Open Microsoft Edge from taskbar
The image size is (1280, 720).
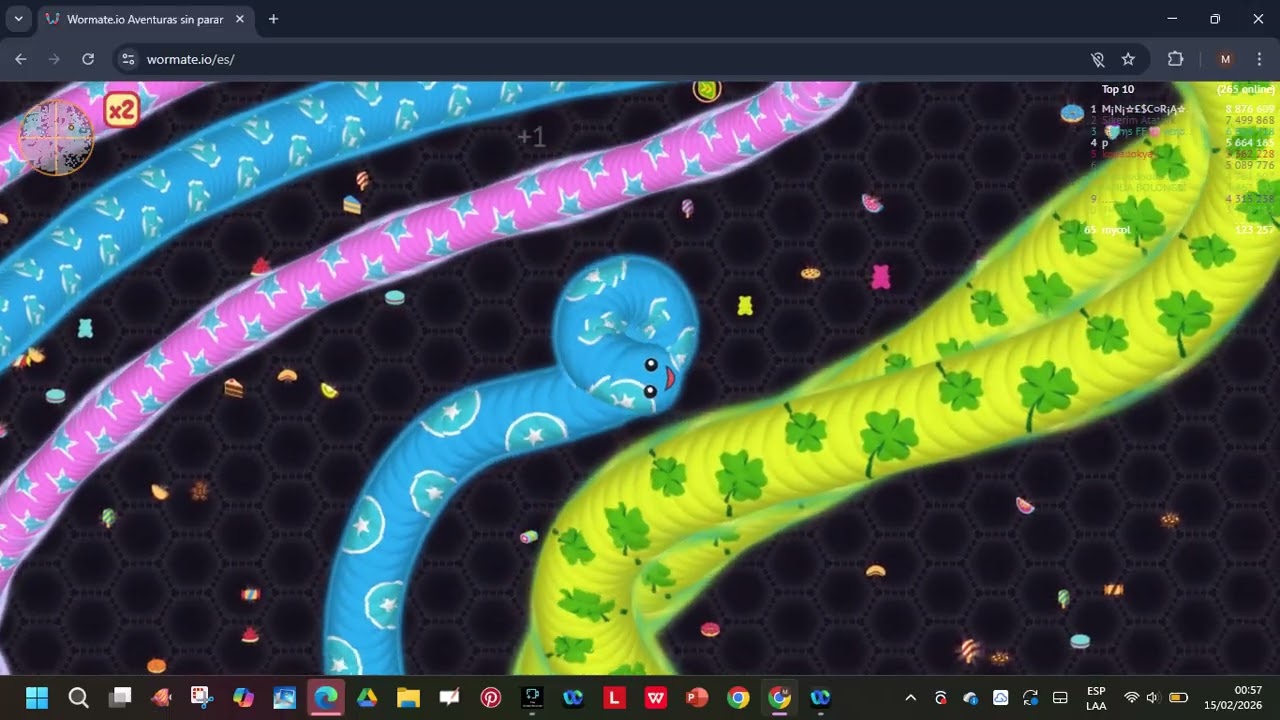[x=326, y=697]
